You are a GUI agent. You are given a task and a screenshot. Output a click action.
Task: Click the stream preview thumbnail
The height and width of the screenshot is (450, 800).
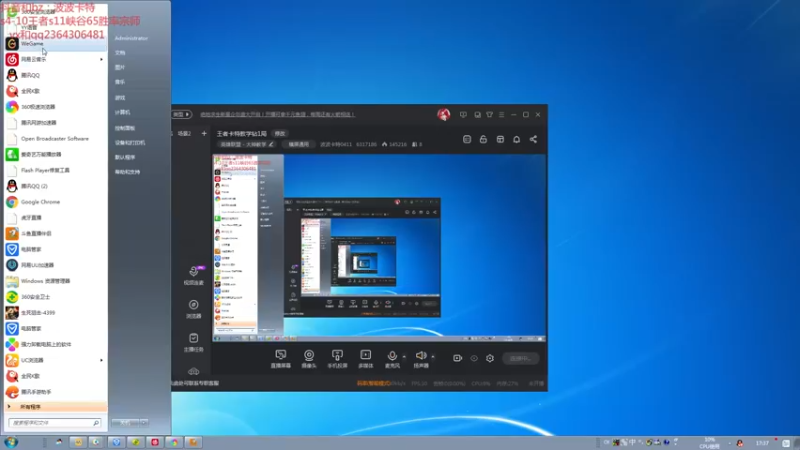point(379,248)
